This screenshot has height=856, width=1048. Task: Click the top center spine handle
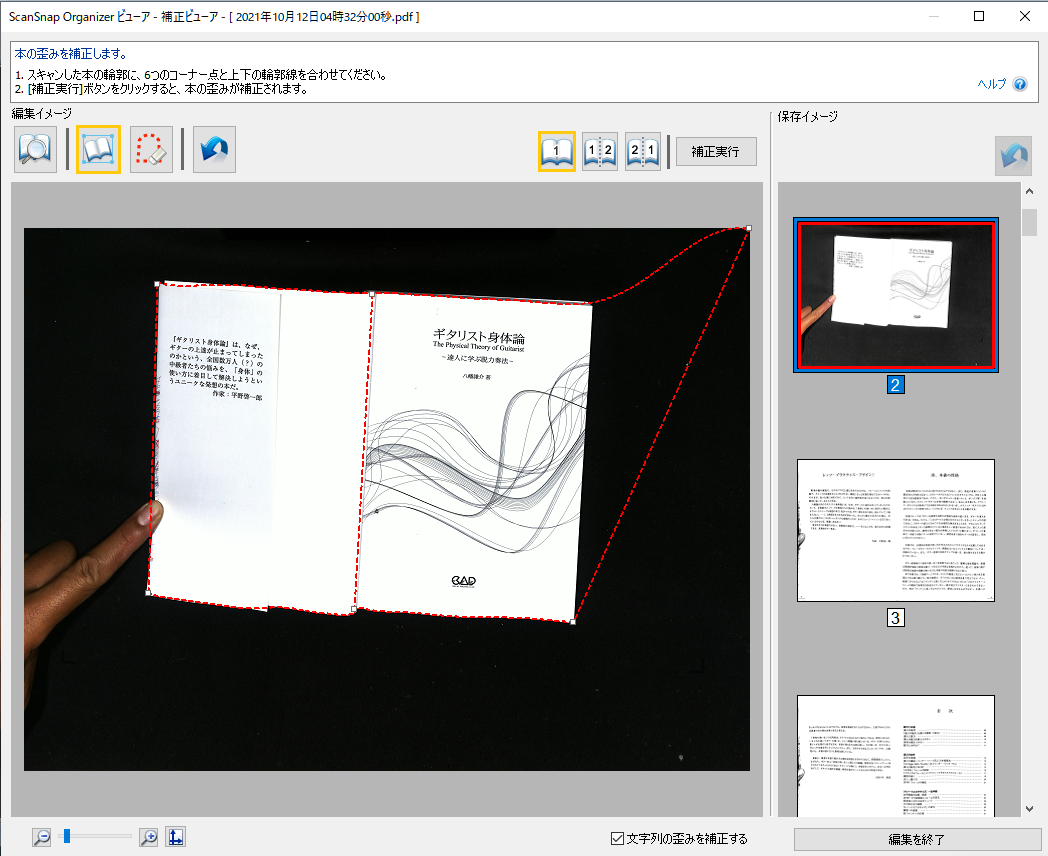pos(372,294)
